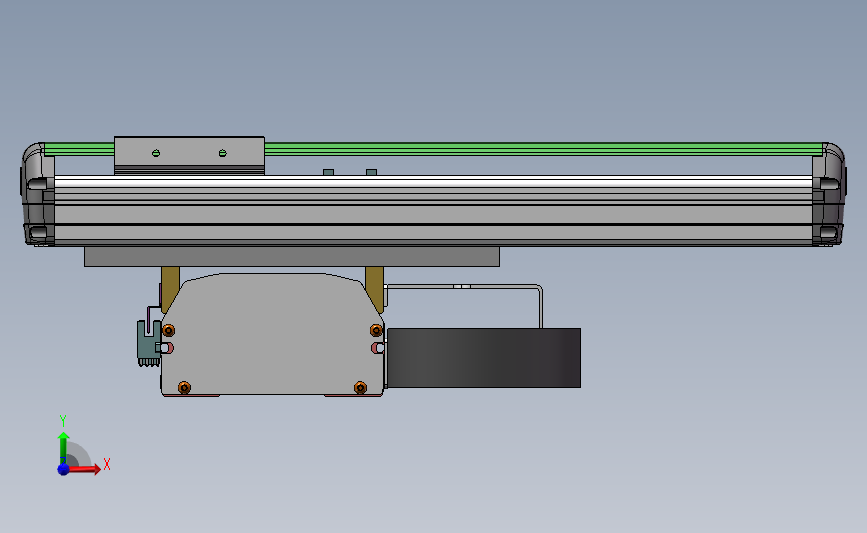Pick the bottom-left orange bolt on the housing
This screenshot has height=533, width=867.
(x=184, y=388)
